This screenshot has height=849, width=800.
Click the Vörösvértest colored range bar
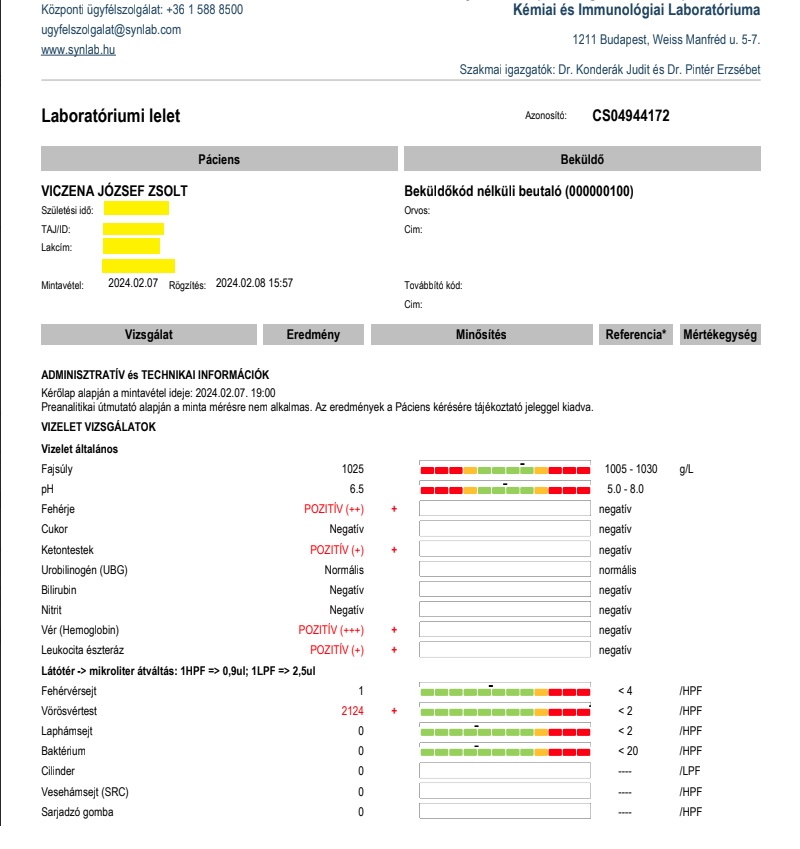pos(505,714)
